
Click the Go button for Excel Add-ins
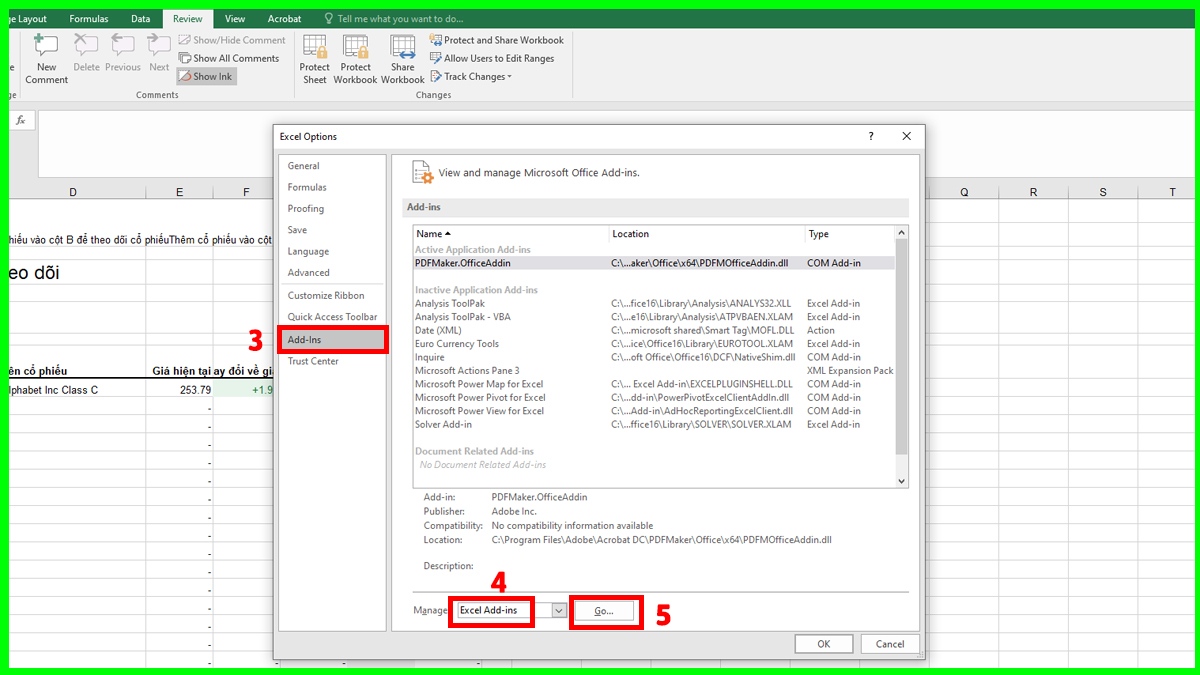pos(605,611)
